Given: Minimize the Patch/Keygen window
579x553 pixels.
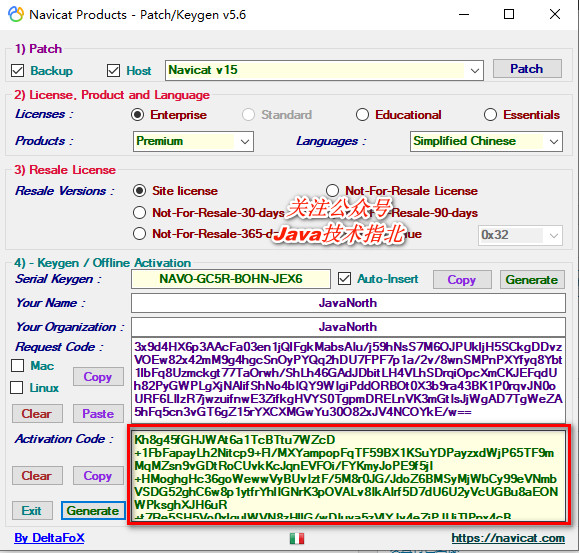Looking at the screenshot, I should 464,14.
